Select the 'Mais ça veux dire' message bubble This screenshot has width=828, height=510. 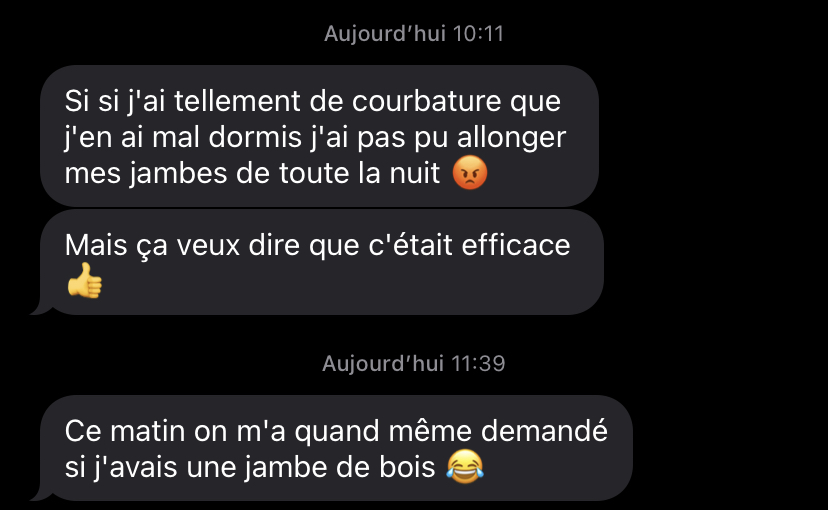point(322,262)
